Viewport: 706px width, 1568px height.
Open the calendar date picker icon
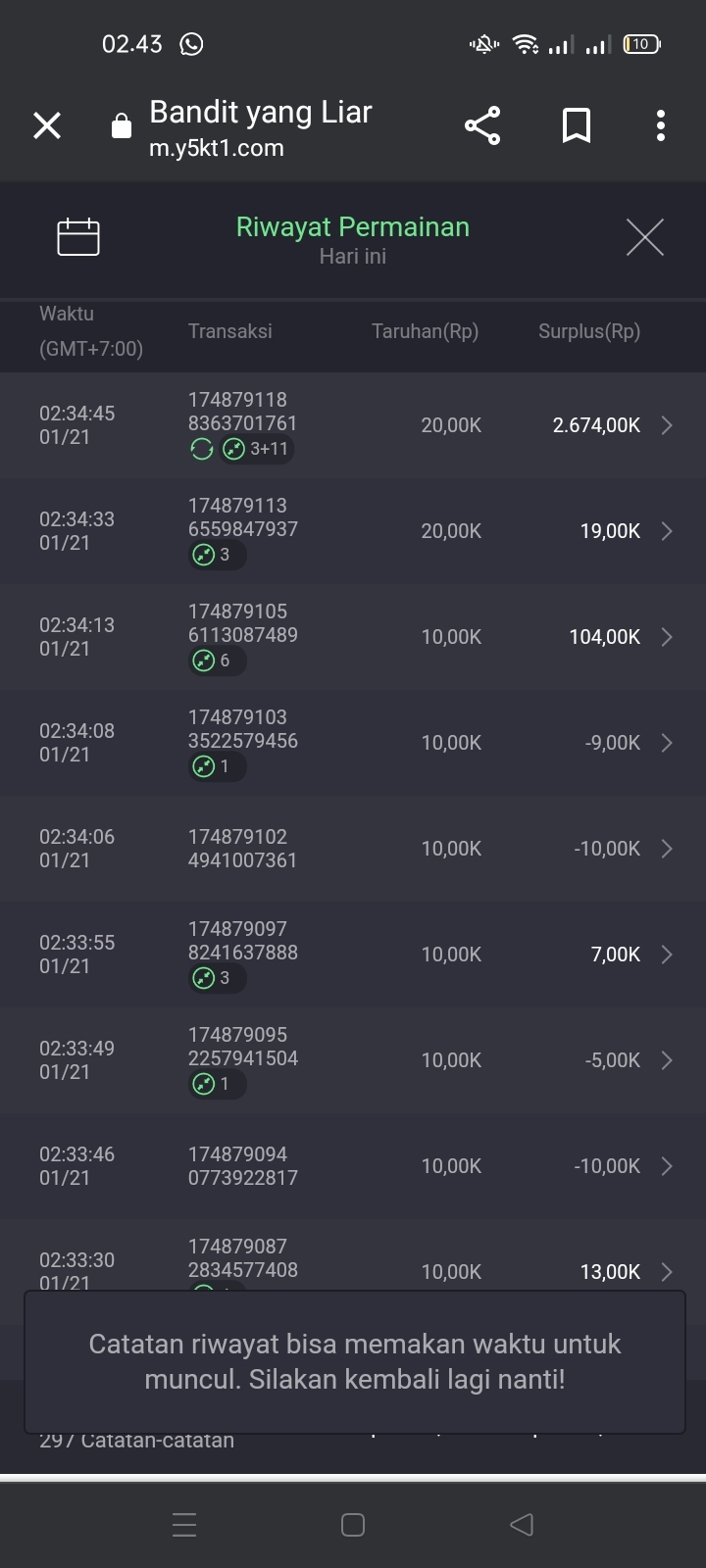pos(78,237)
